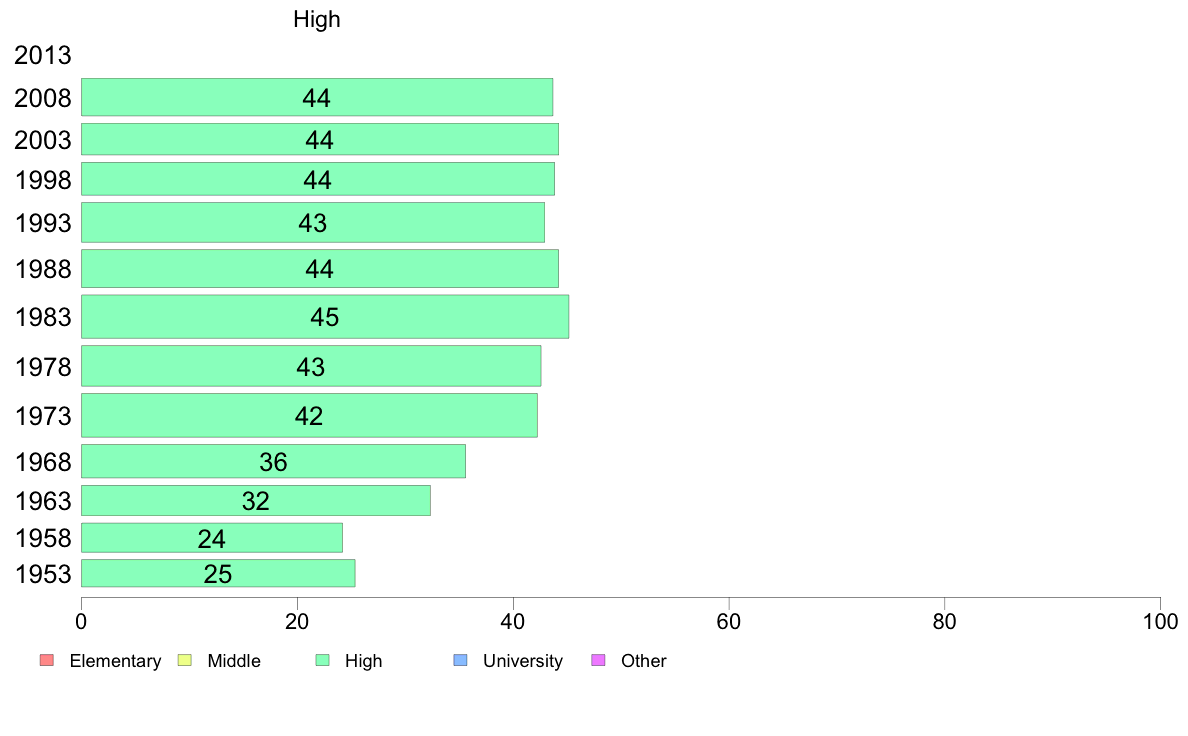Select the 1968 bar showing 36
Image resolution: width=1188 pixels, height=736 pixels.
274,462
